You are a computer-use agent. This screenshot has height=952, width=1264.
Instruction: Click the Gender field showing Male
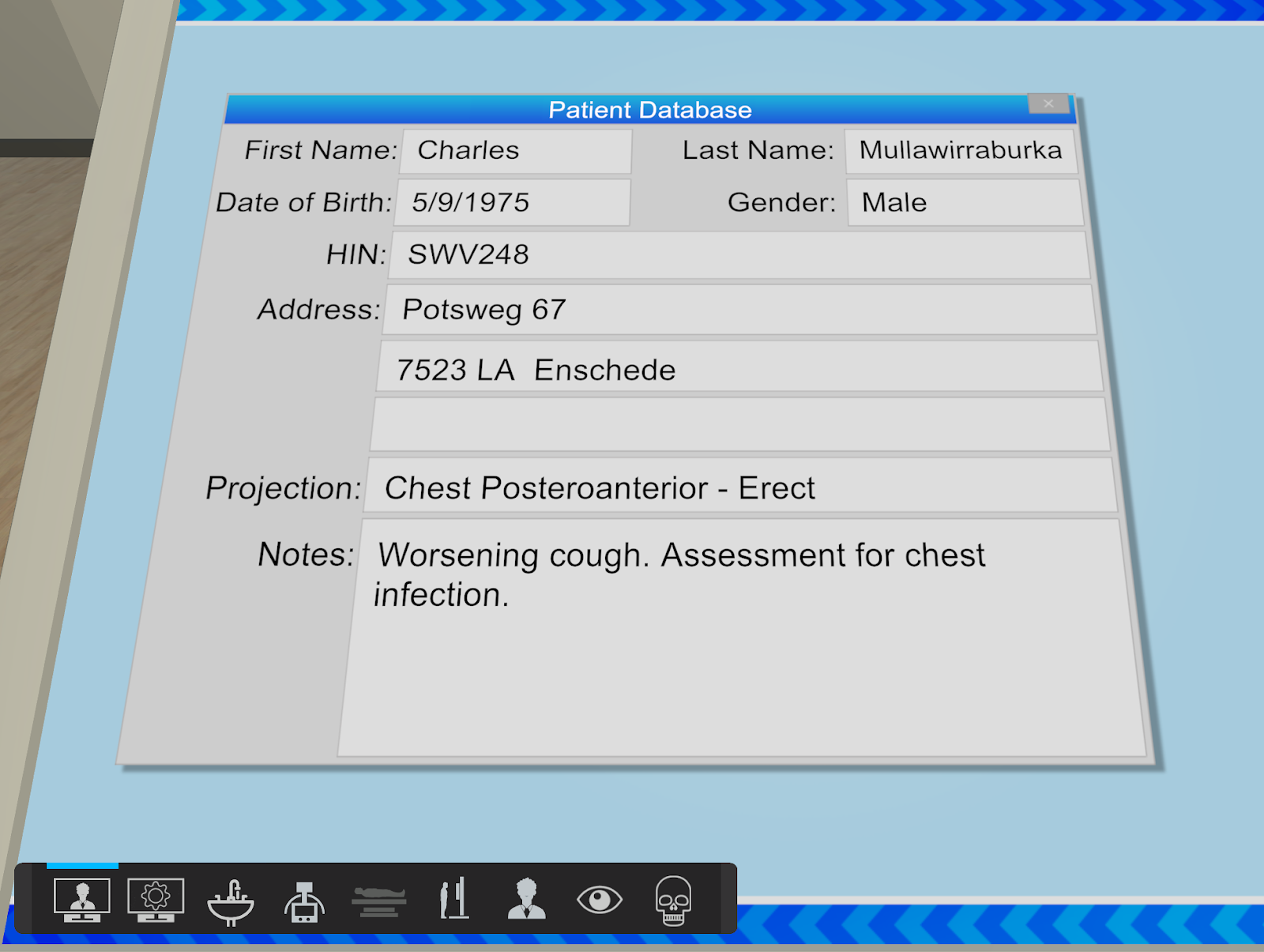[965, 202]
